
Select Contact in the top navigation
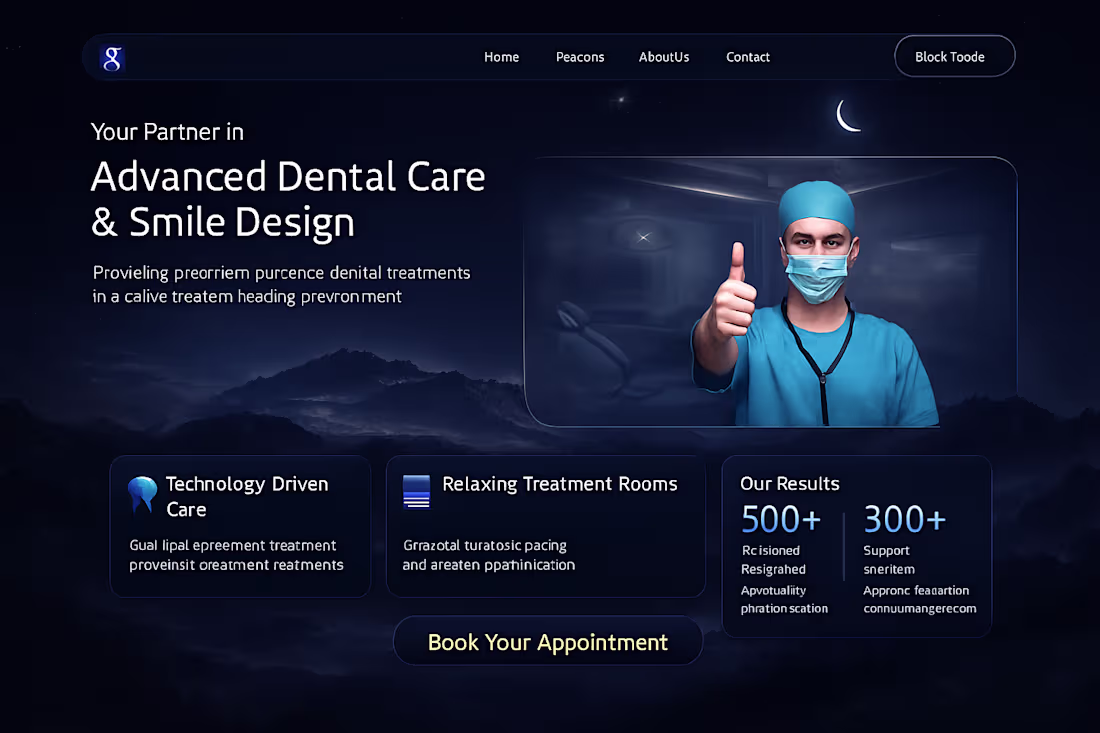(748, 57)
